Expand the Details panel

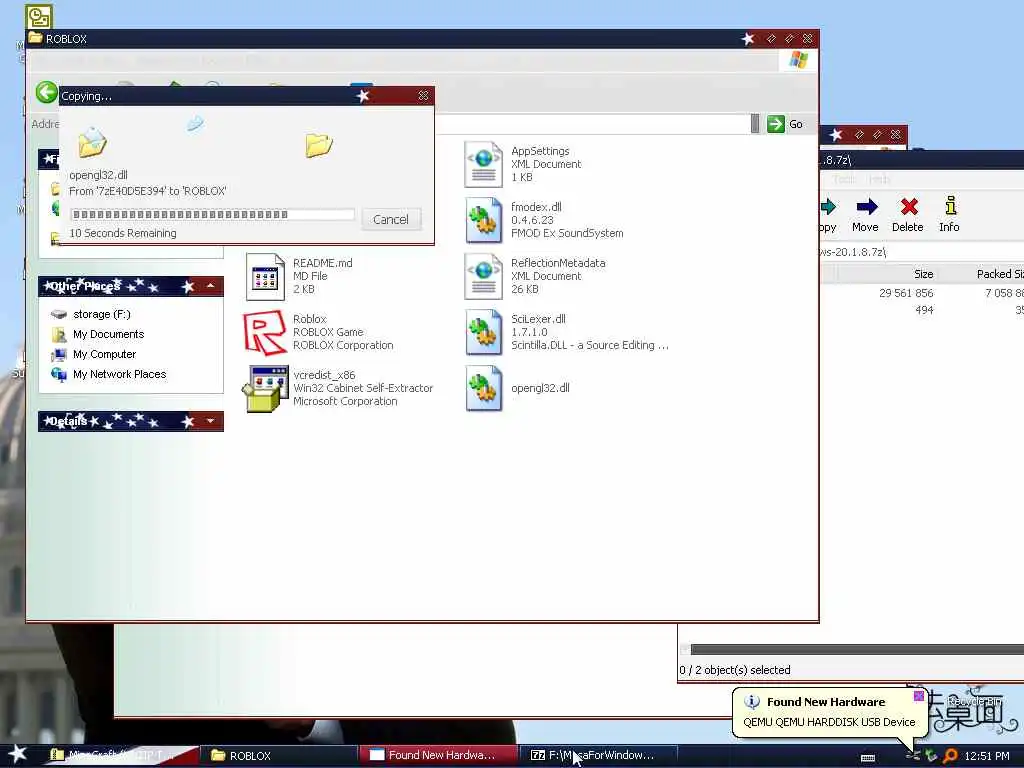(210, 421)
